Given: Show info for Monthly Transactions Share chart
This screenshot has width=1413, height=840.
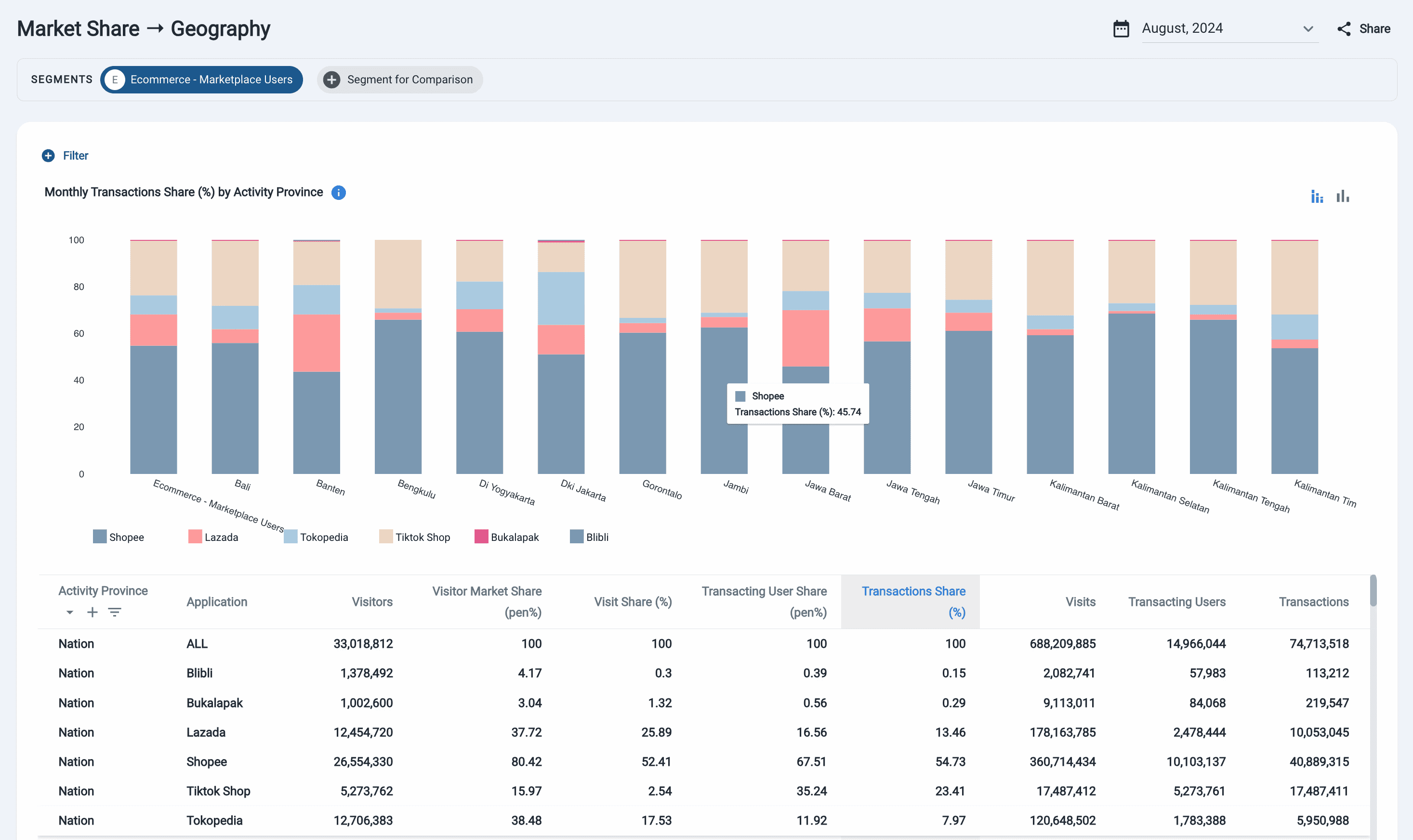Looking at the screenshot, I should [x=339, y=193].
